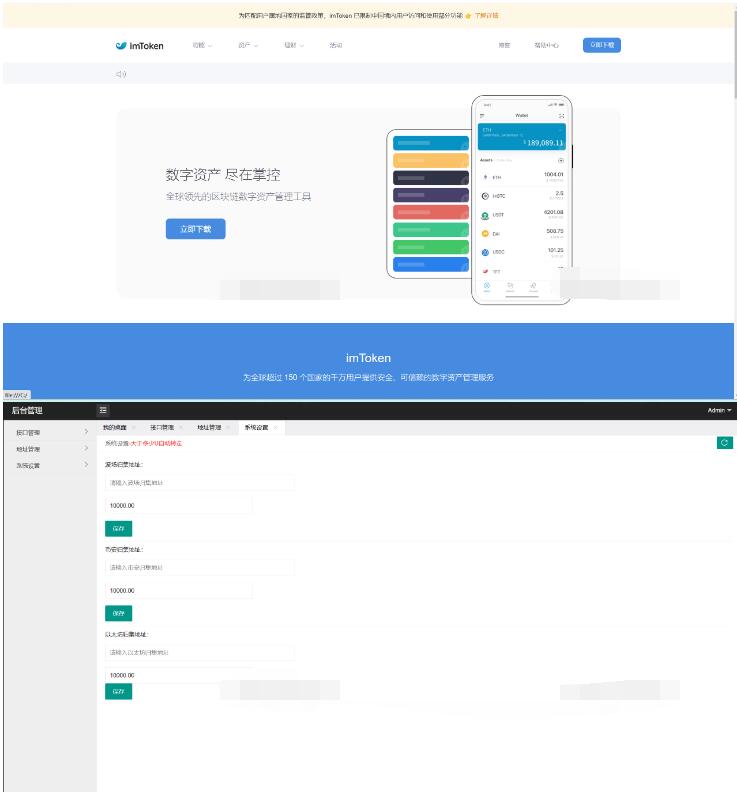Click the 数字资产 尽在掌控 headline

point(223,175)
